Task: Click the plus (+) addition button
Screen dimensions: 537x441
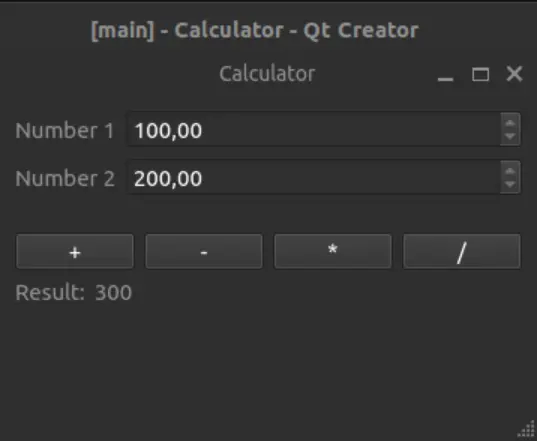Action: (75, 251)
